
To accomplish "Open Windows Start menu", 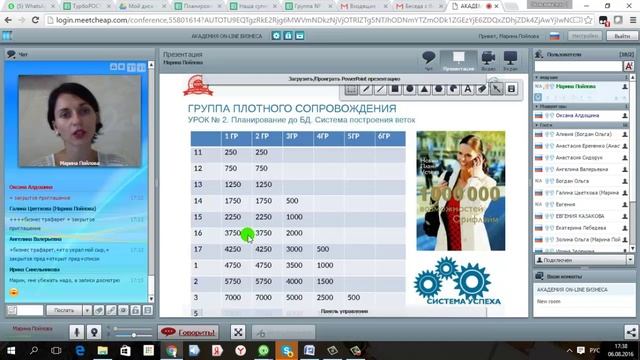I will 11,350.
